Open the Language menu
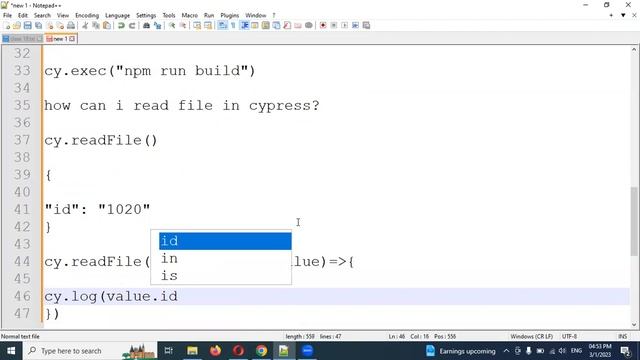This screenshot has width=640, height=360. (118, 16)
